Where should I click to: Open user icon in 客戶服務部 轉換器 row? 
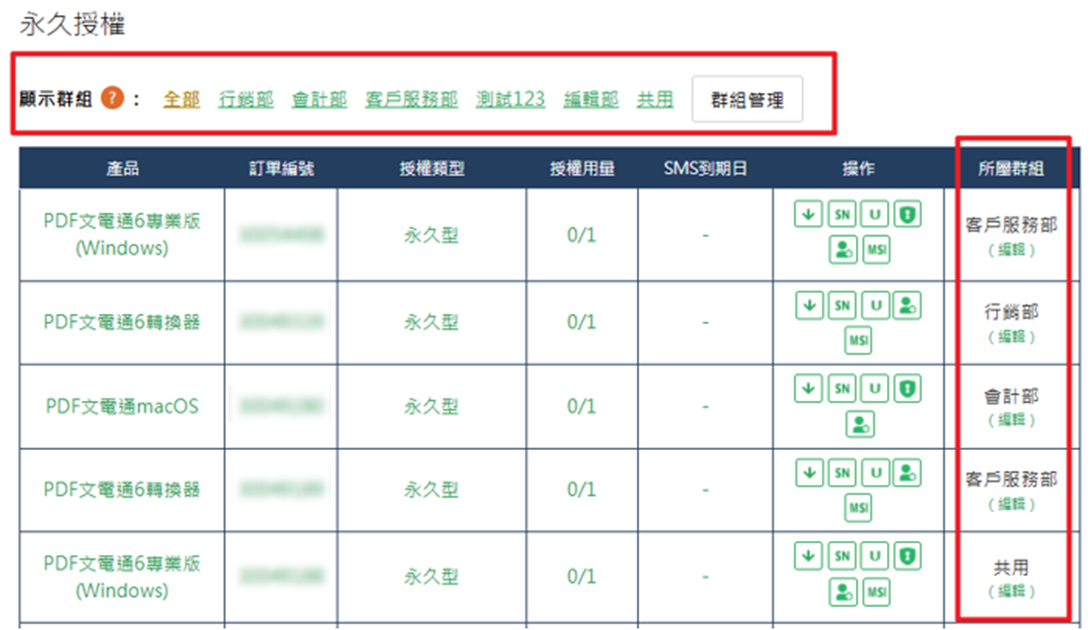pyautogui.click(x=907, y=473)
